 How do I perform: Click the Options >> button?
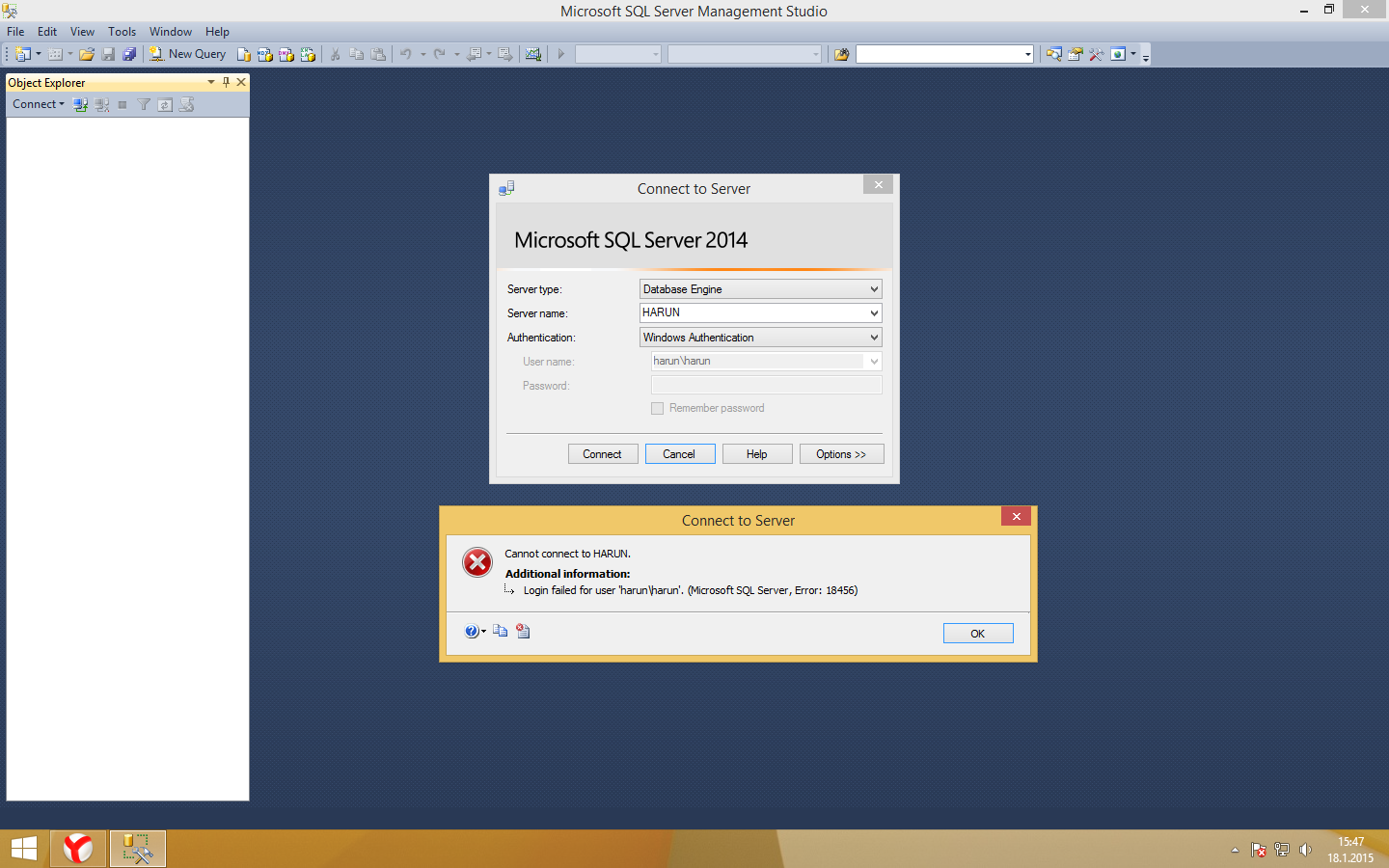842,454
